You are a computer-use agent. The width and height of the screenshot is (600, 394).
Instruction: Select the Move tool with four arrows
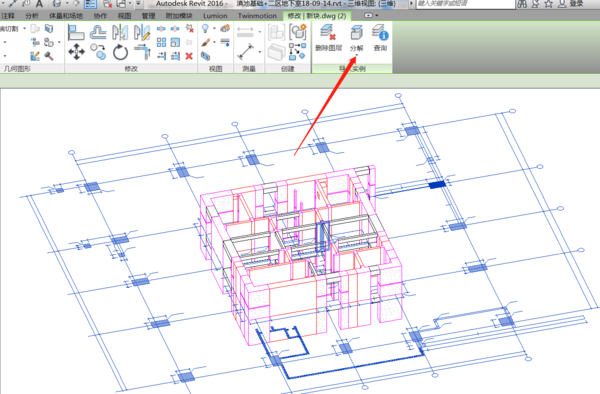point(77,52)
